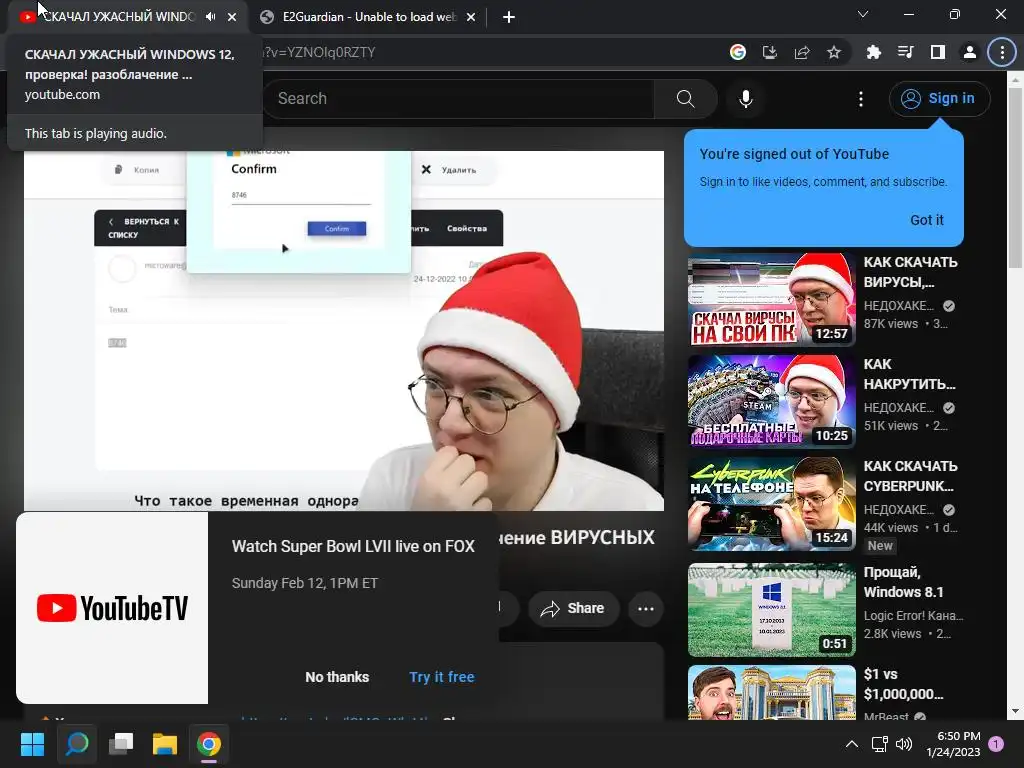The height and width of the screenshot is (768, 1024).
Task: Click the title КАК СКАЧАТЬ CYBERPUNK
Action: pos(910,476)
